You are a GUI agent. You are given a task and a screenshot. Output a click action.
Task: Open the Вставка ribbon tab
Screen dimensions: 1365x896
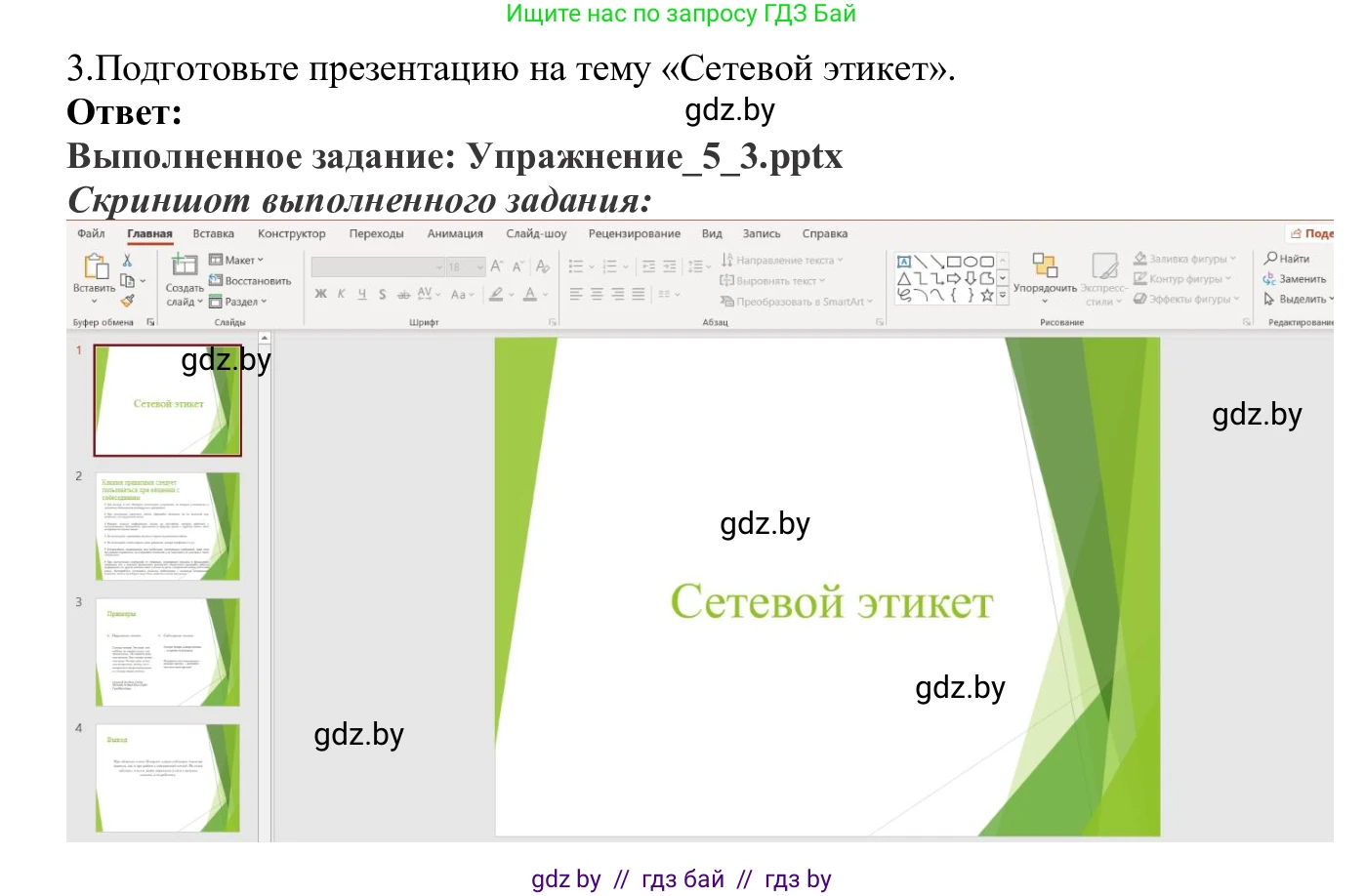pyautogui.click(x=213, y=234)
